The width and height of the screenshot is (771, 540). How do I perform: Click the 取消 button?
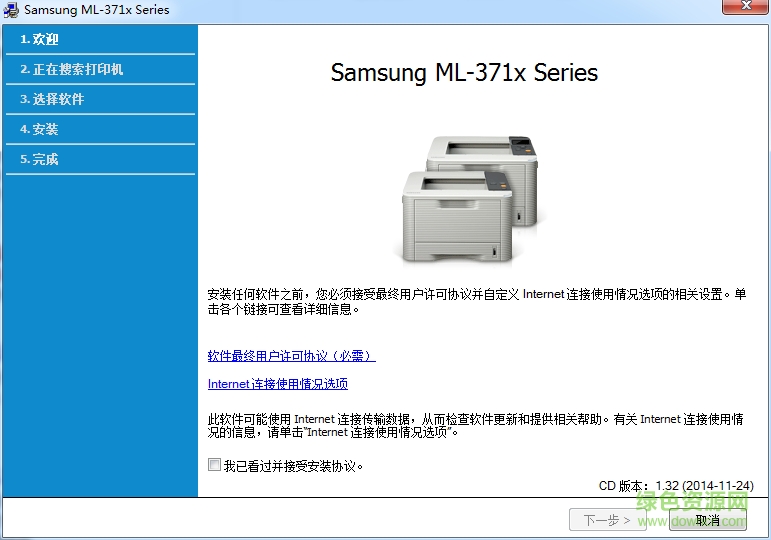708,520
